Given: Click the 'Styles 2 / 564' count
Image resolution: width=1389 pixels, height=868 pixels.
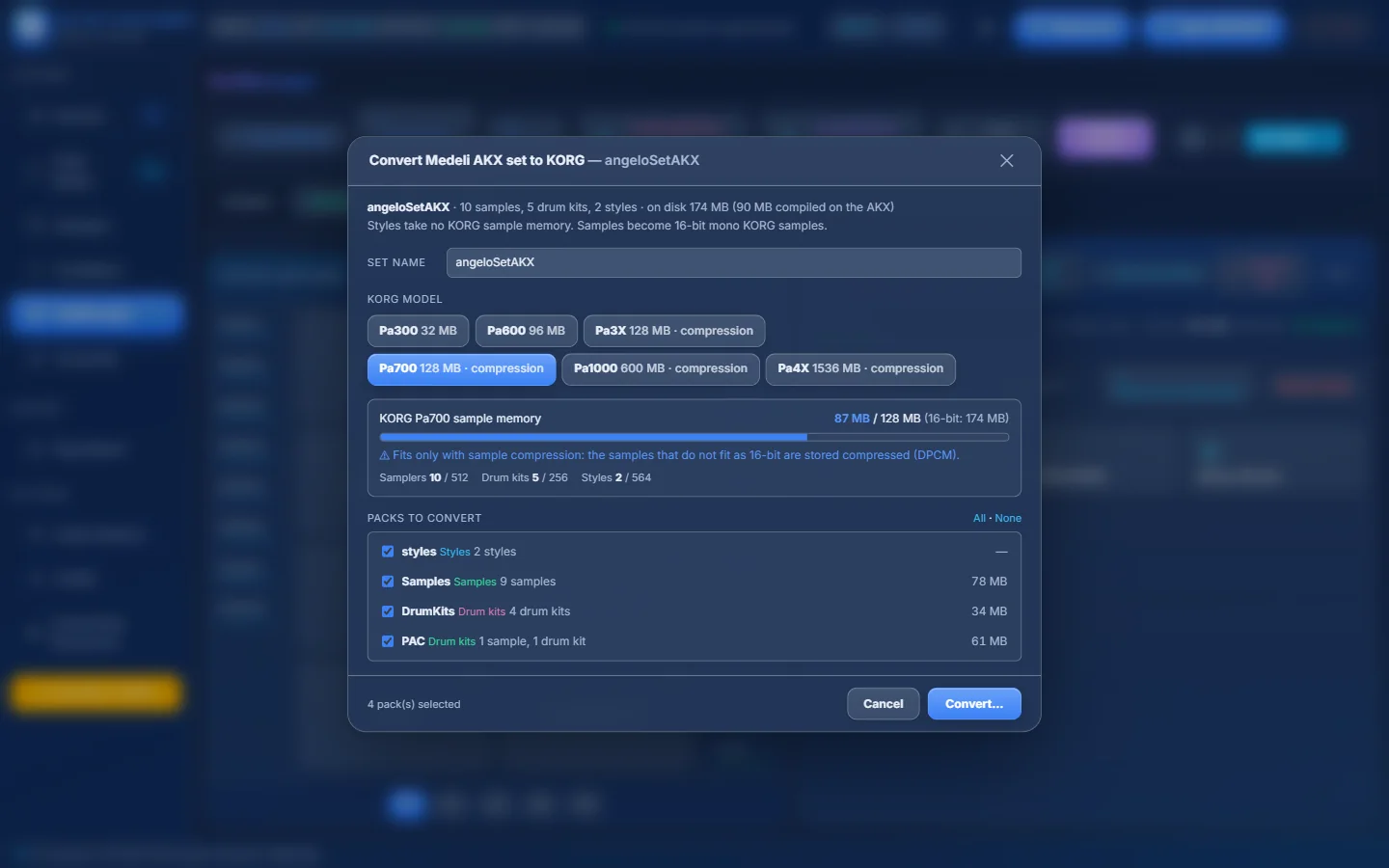Looking at the screenshot, I should (x=616, y=477).
